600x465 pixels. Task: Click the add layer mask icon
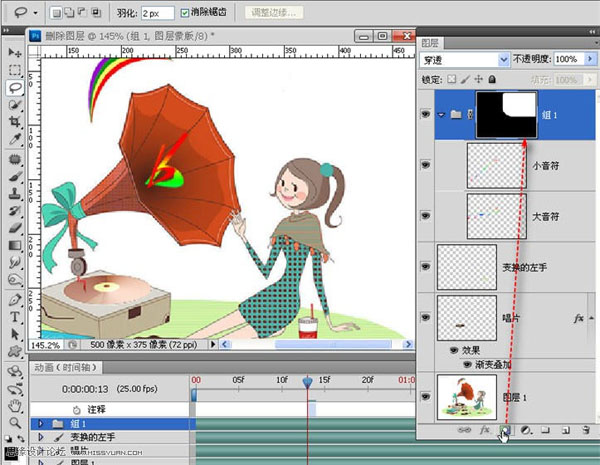tap(505, 430)
